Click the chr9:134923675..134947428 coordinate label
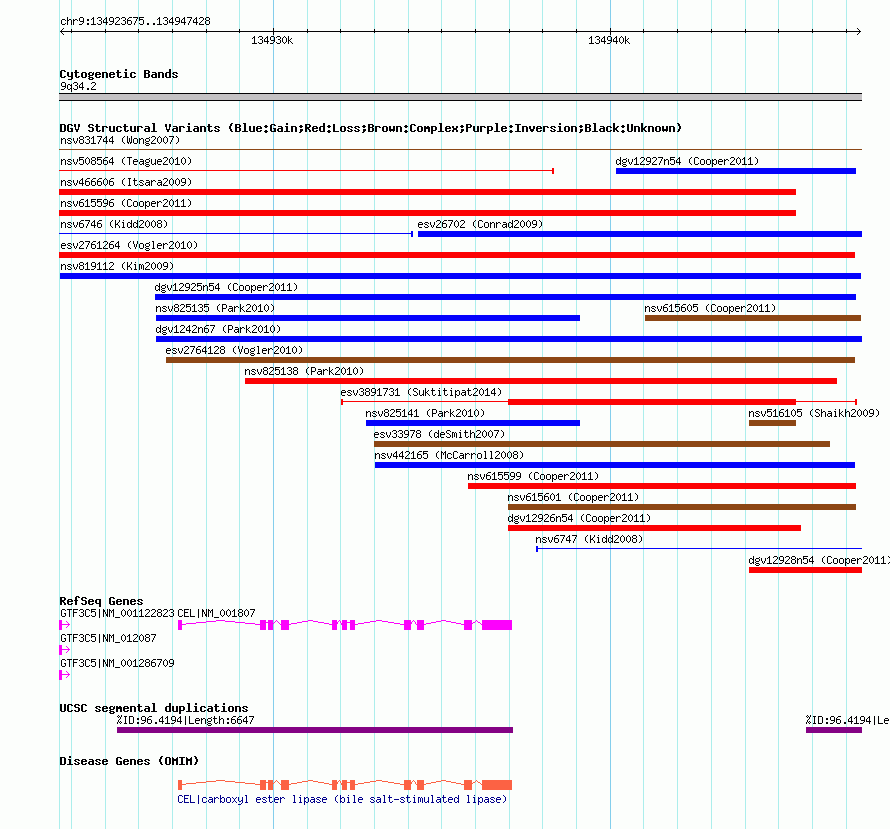Image resolution: width=890 pixels, height=829 pixels. (x=135, y=21)
